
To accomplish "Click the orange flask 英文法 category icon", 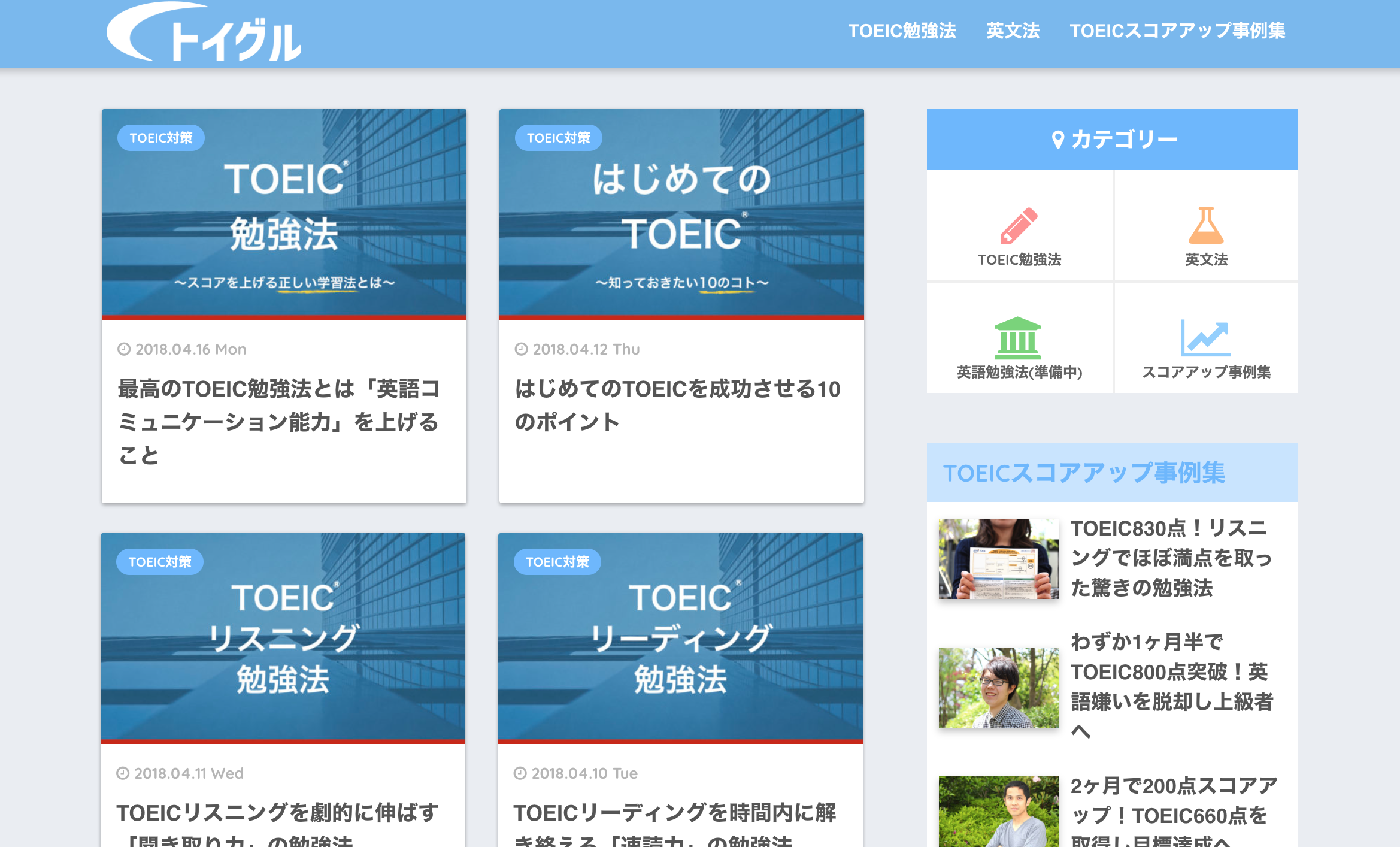I will pos(1206,225).
